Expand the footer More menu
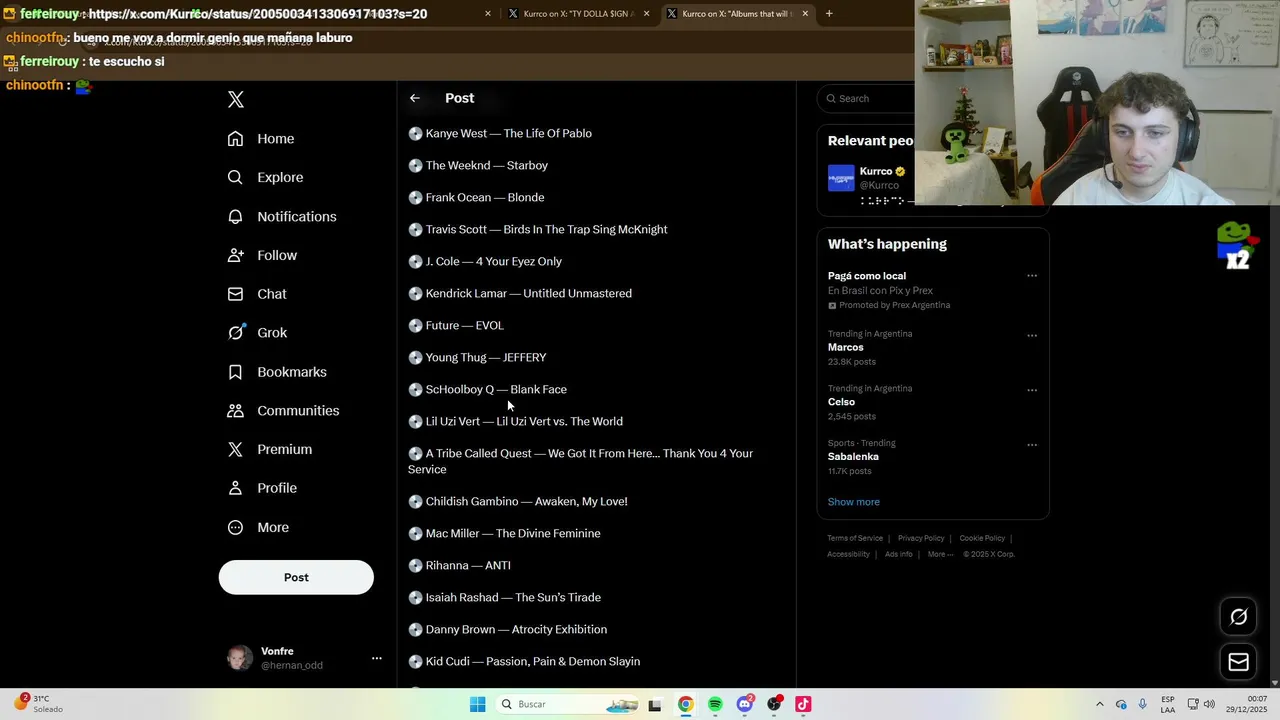The height and width of the screenshot is (720, 1280). pyautogui.click(x=940, y=554)
